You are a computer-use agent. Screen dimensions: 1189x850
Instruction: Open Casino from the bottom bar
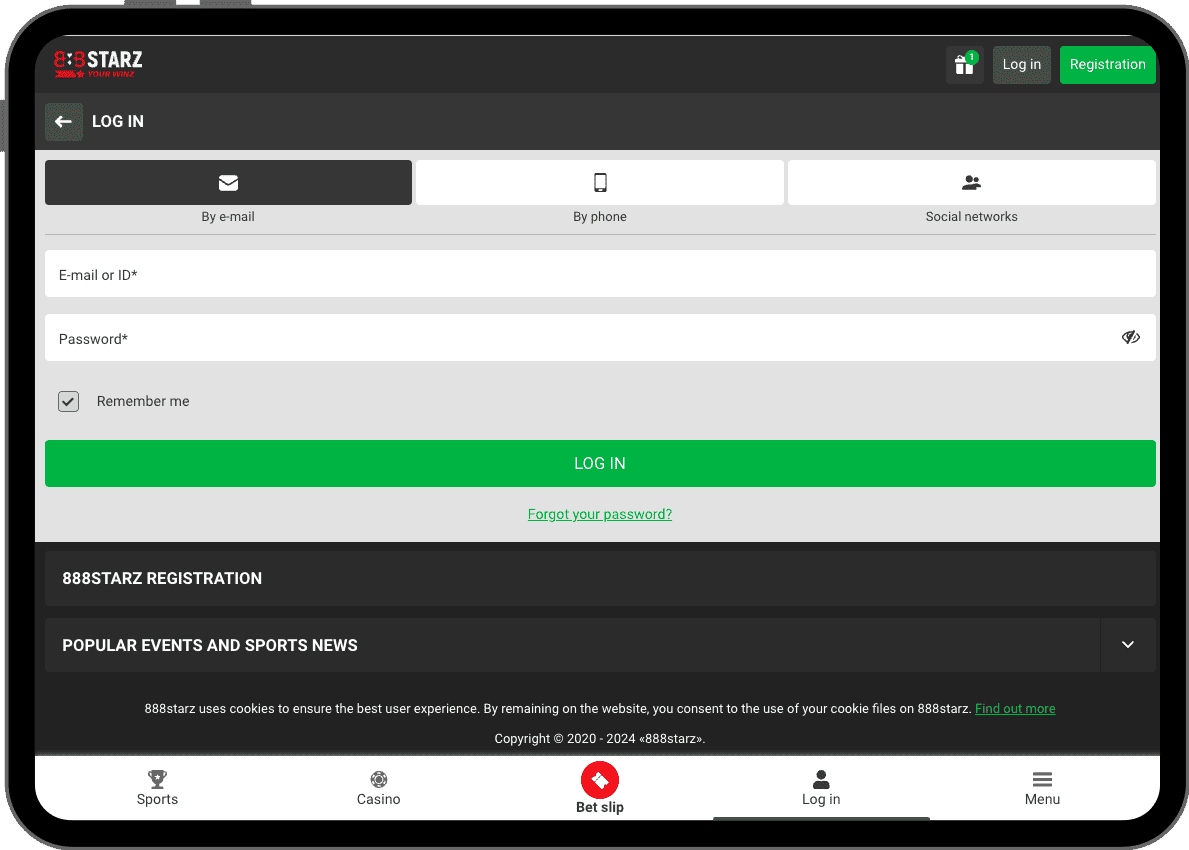tap(378, 788)
